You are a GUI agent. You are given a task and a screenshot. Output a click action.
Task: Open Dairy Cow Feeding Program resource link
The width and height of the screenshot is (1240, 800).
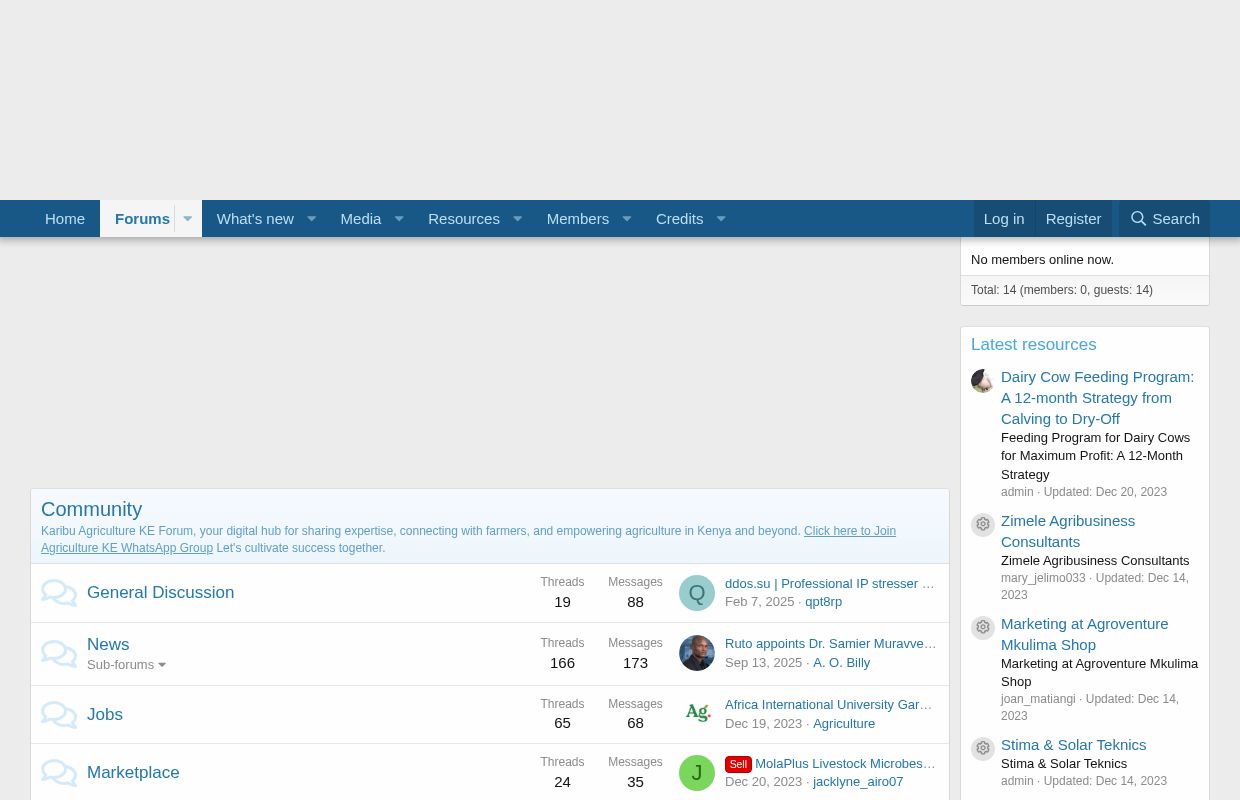point(1097,397)
